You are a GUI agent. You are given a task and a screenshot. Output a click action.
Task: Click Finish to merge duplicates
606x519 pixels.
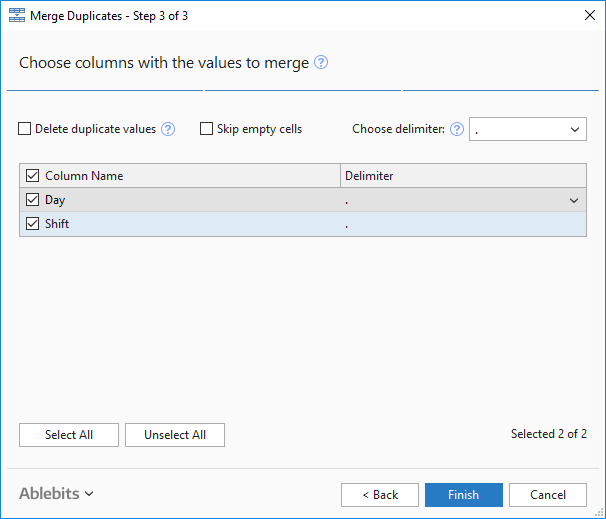tap(464, 495)
